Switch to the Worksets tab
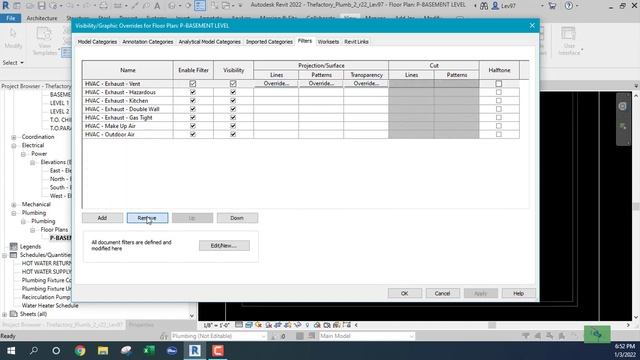Image resolution: width=640 pixels, height=360 pixels. tap(328, 42)
